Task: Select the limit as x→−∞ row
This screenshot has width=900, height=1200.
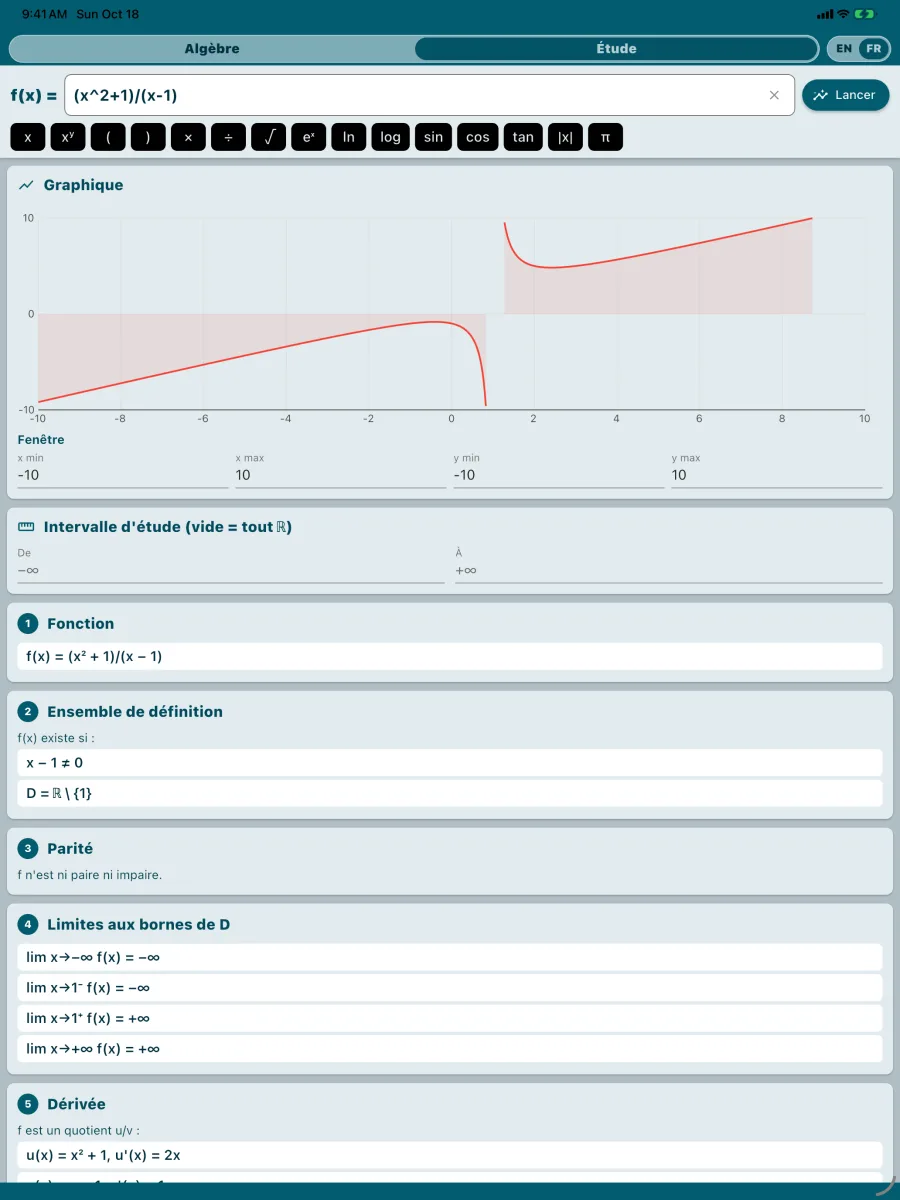Action: click(x=450, y=957)
